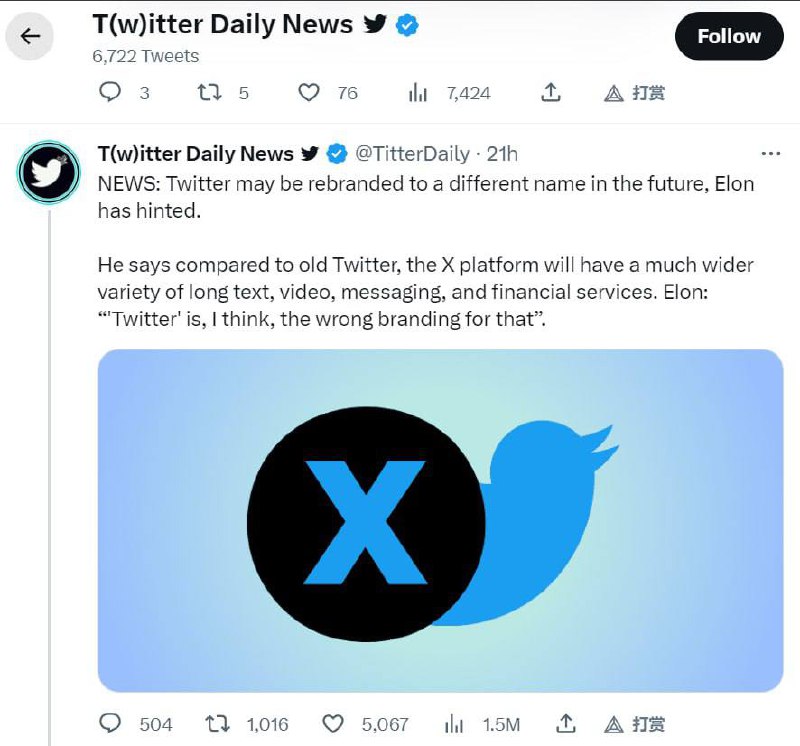Open the 21h timestamp link
800x746 pixels.
502,154
